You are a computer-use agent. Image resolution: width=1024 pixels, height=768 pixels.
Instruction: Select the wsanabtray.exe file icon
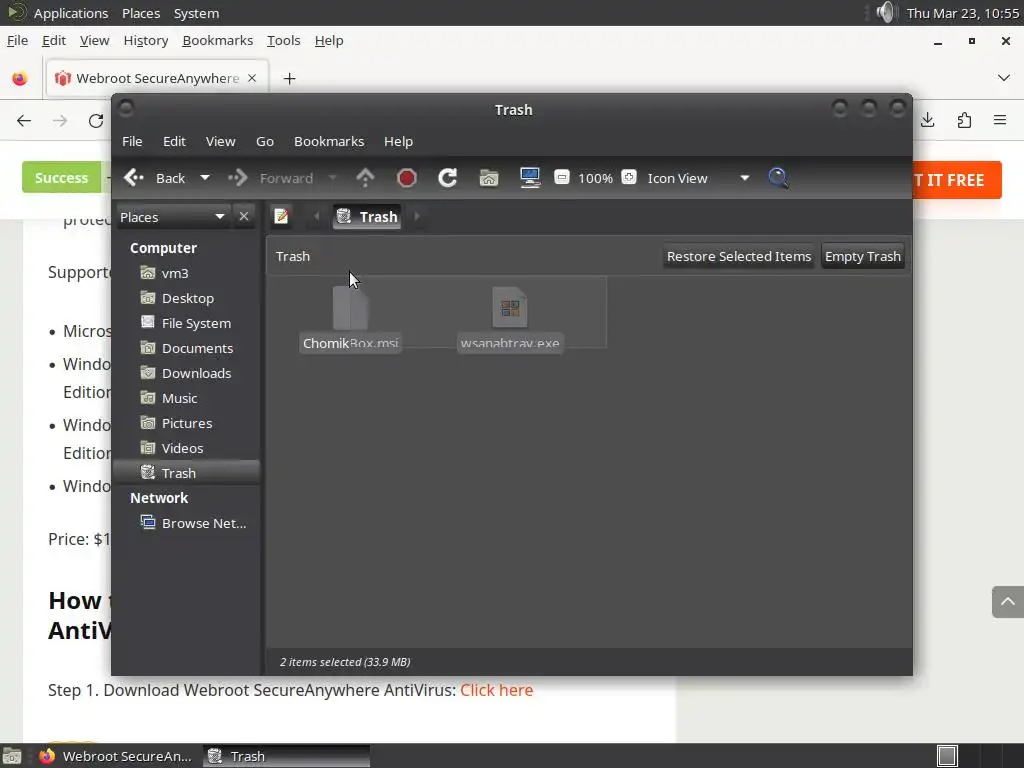coord(510,307)
